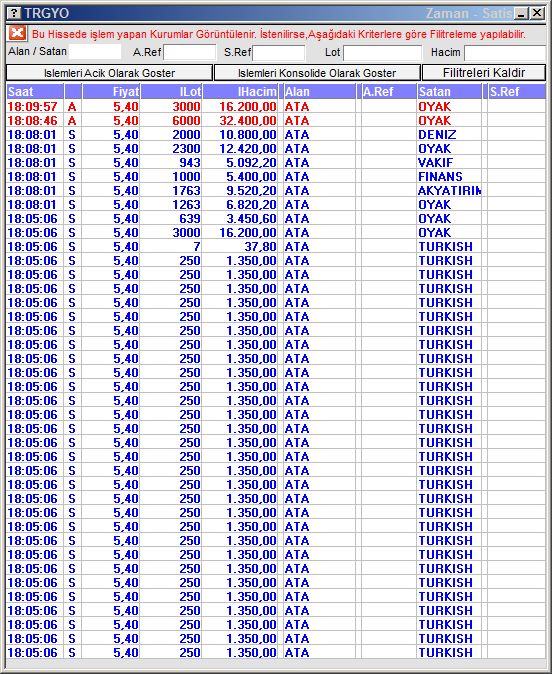The height and width of the screenshot is (674, 552).
Task: Click into the Hacim filter field
Action: (505, 52)
